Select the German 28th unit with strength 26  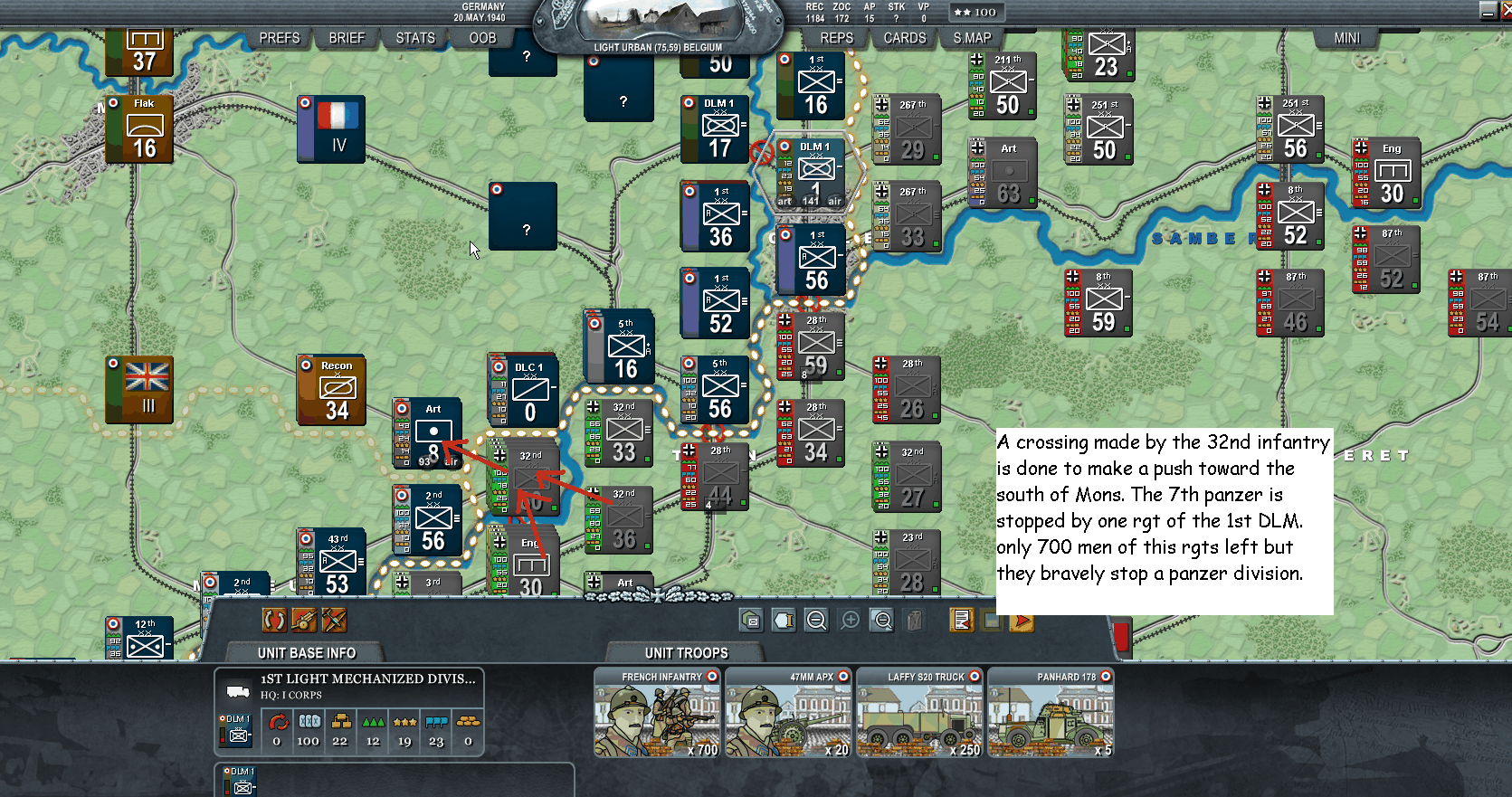coord(907,390)
